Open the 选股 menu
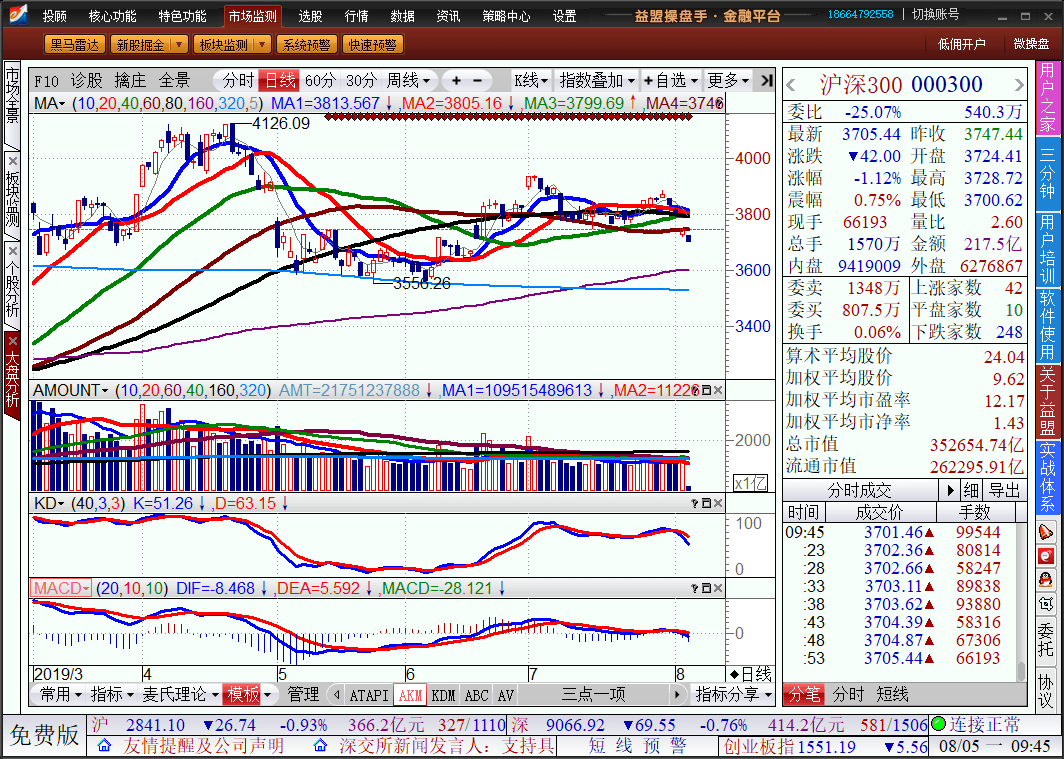 point(310,16)
